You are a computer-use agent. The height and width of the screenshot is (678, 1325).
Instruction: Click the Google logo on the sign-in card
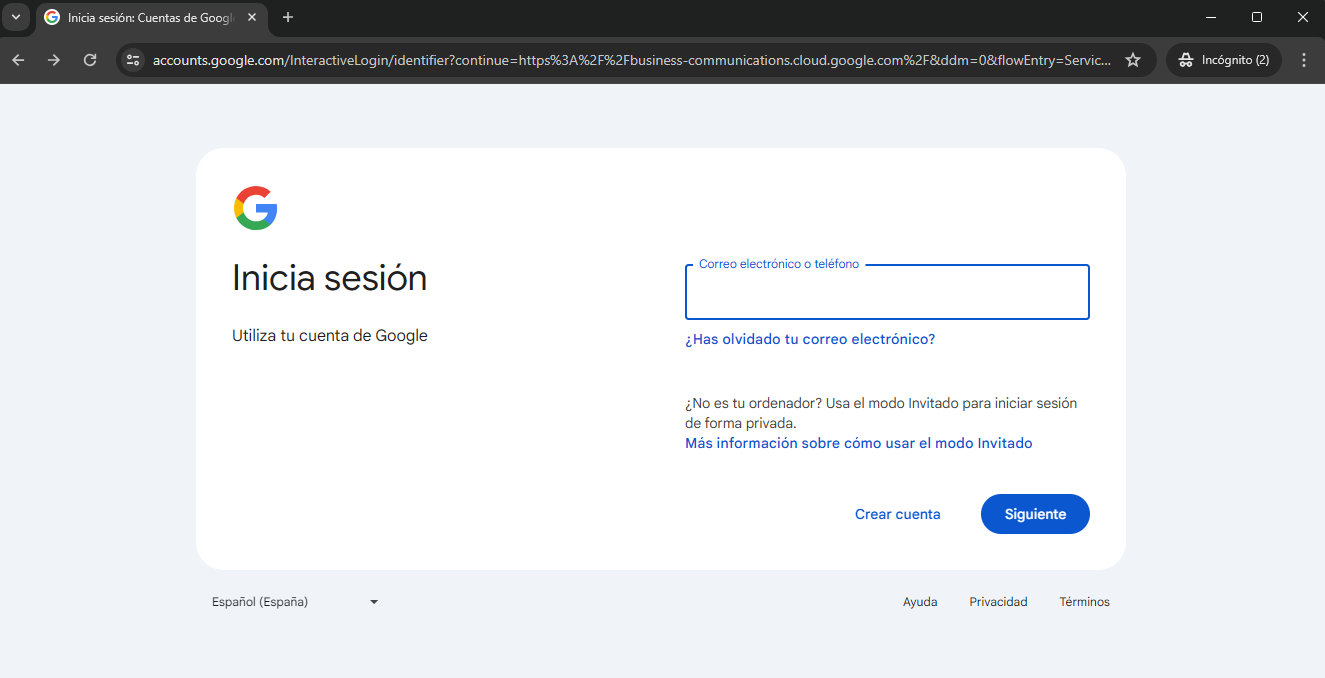256,208
